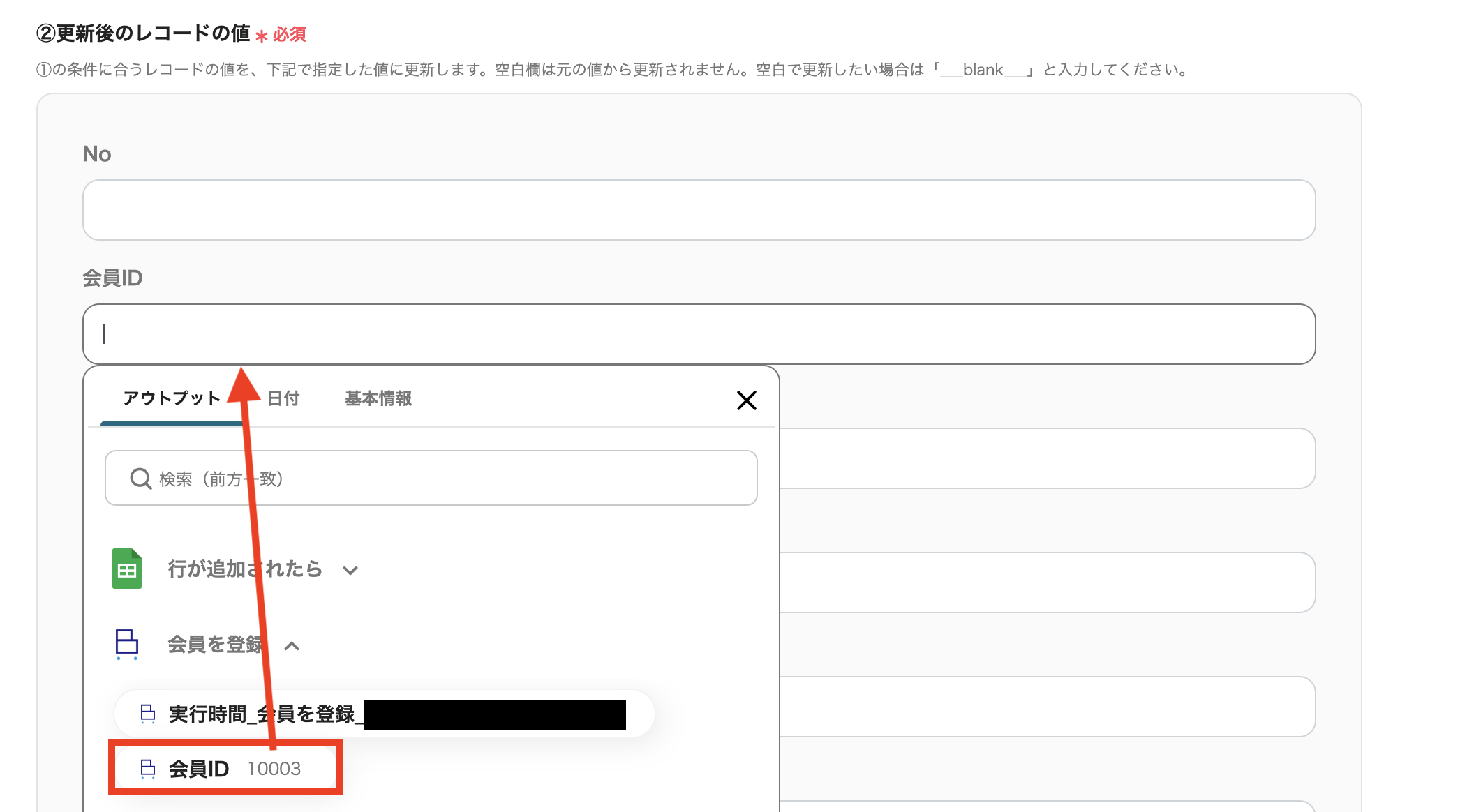Switch to the 日付 tab
This screenshot has height=812, width=1467.
click(x=283, y=398)
